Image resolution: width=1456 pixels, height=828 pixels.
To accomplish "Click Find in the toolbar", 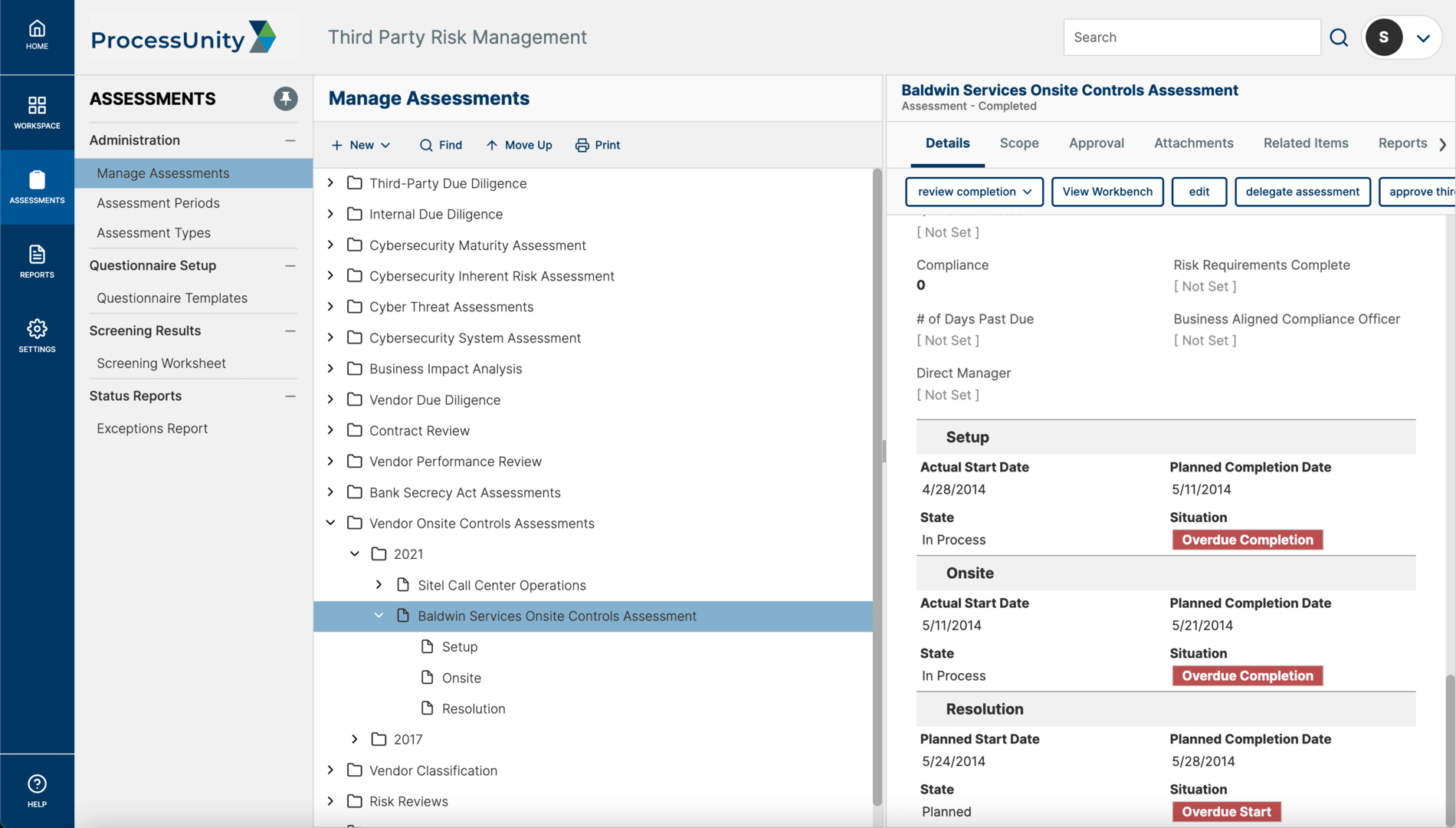I will click(441, 145).
